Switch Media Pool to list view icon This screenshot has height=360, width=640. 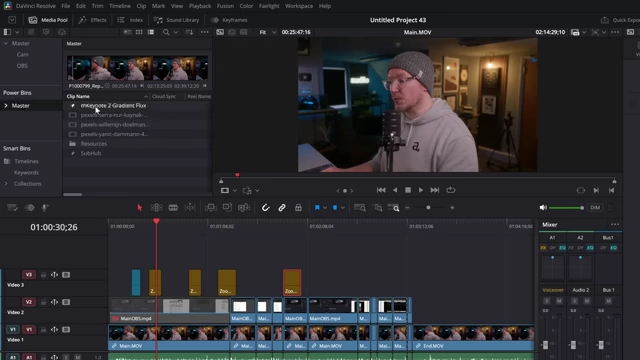(151, 32)
